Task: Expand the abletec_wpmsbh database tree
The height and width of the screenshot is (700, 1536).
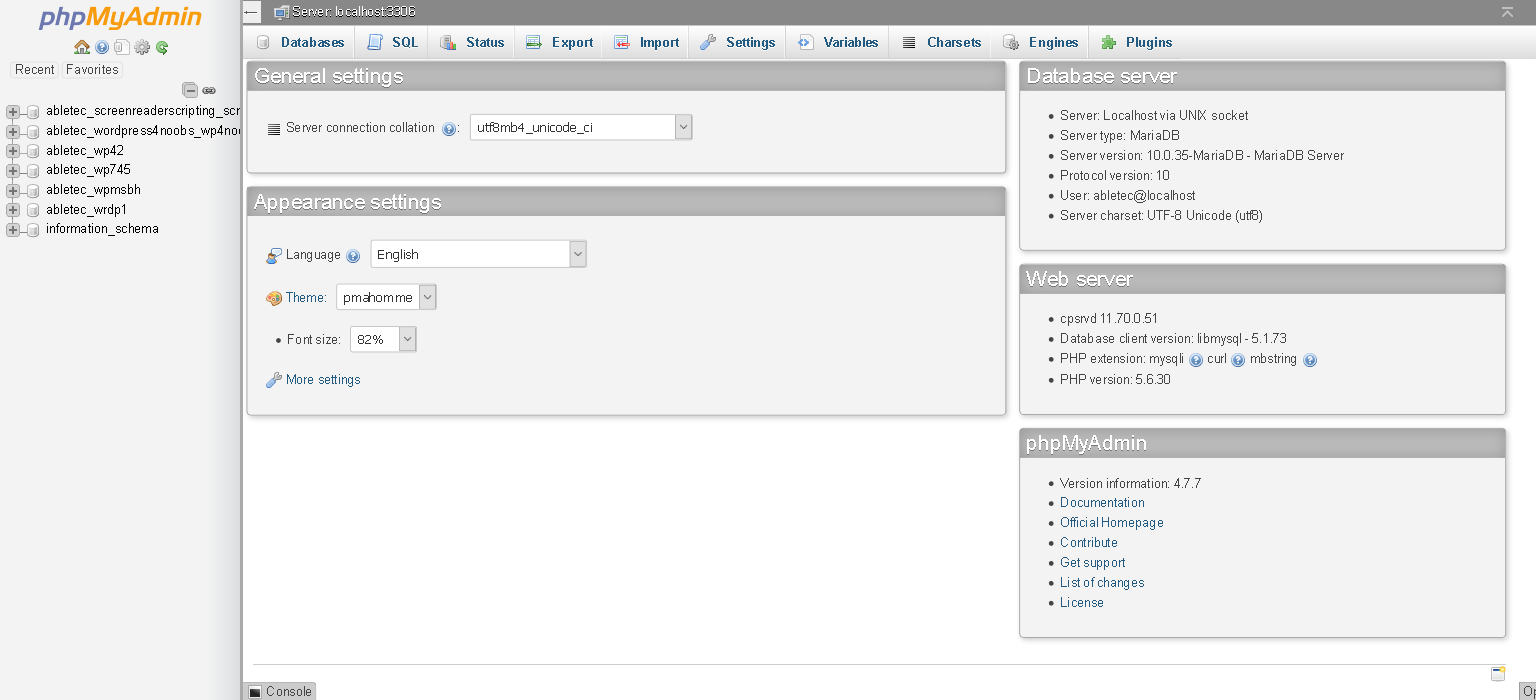Action: click(x=13, y=190)
